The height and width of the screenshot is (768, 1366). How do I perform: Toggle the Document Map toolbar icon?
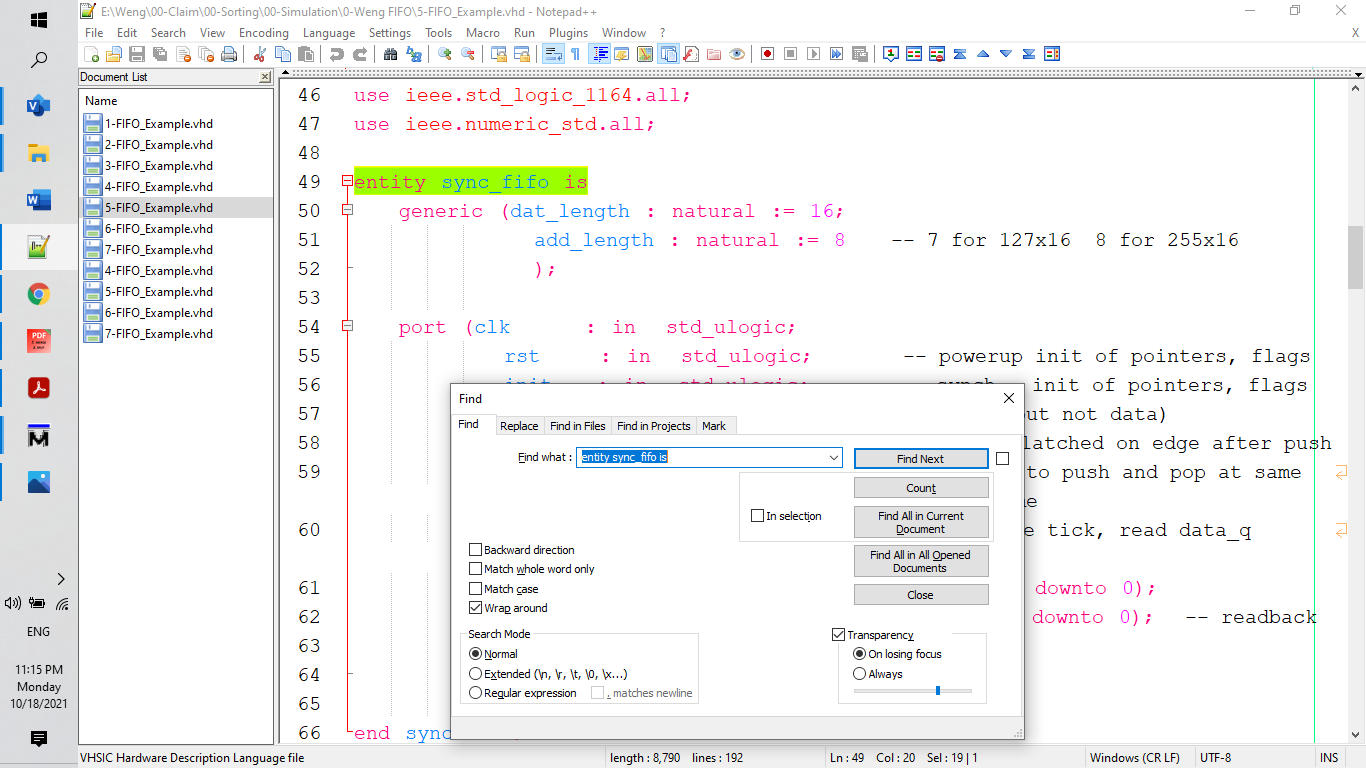pos(644,54)
